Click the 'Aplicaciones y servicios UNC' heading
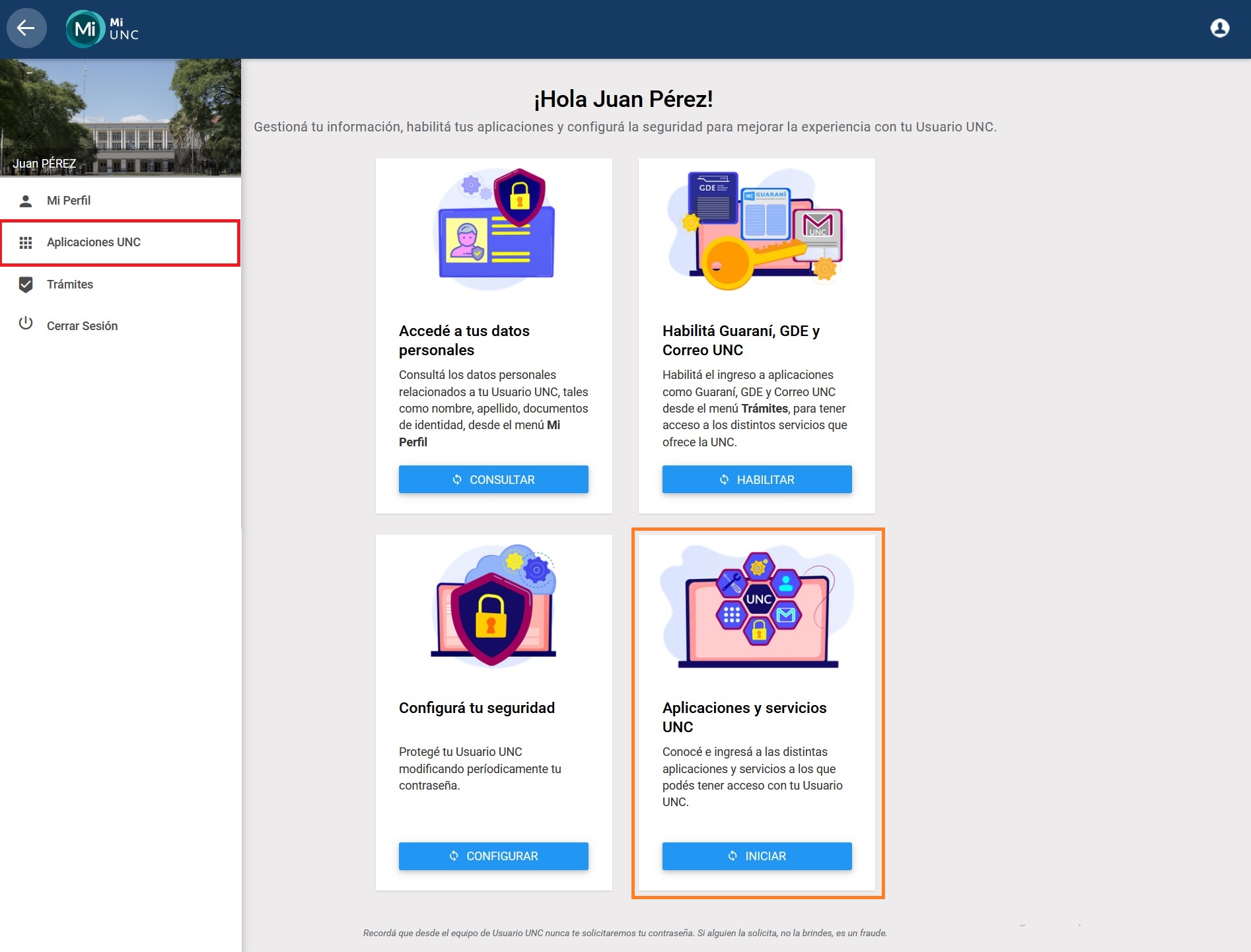Viewport: 1251px width, 952px height. (744, 717)
